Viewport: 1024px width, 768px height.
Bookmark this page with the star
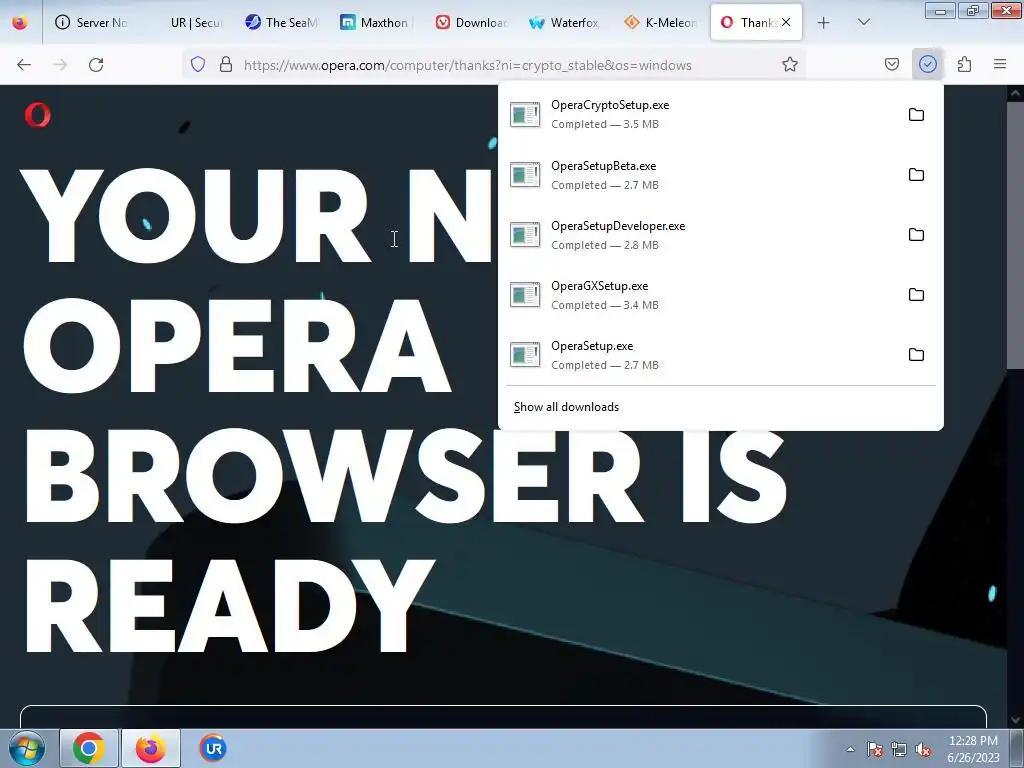[x=790, y=64]
